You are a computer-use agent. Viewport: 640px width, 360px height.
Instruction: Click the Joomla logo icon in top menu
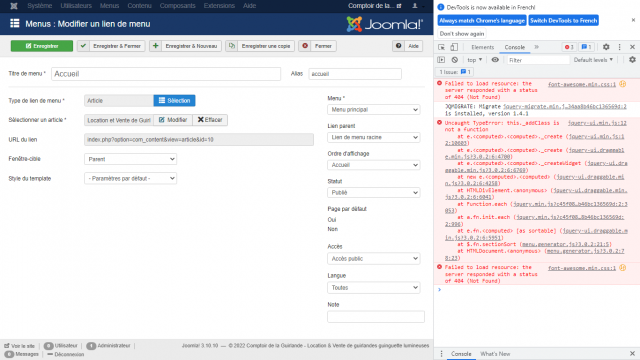point(14,6)
